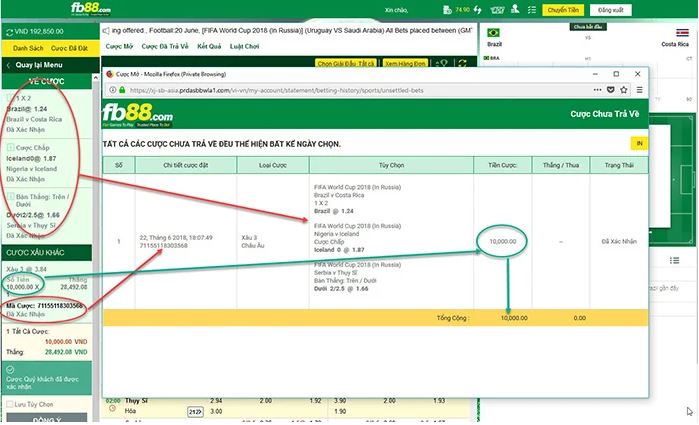Image resolution: width=699 pixels, height=425 pixels.
Task: Bookmark this page with the star icon
Action: [624, 90]
